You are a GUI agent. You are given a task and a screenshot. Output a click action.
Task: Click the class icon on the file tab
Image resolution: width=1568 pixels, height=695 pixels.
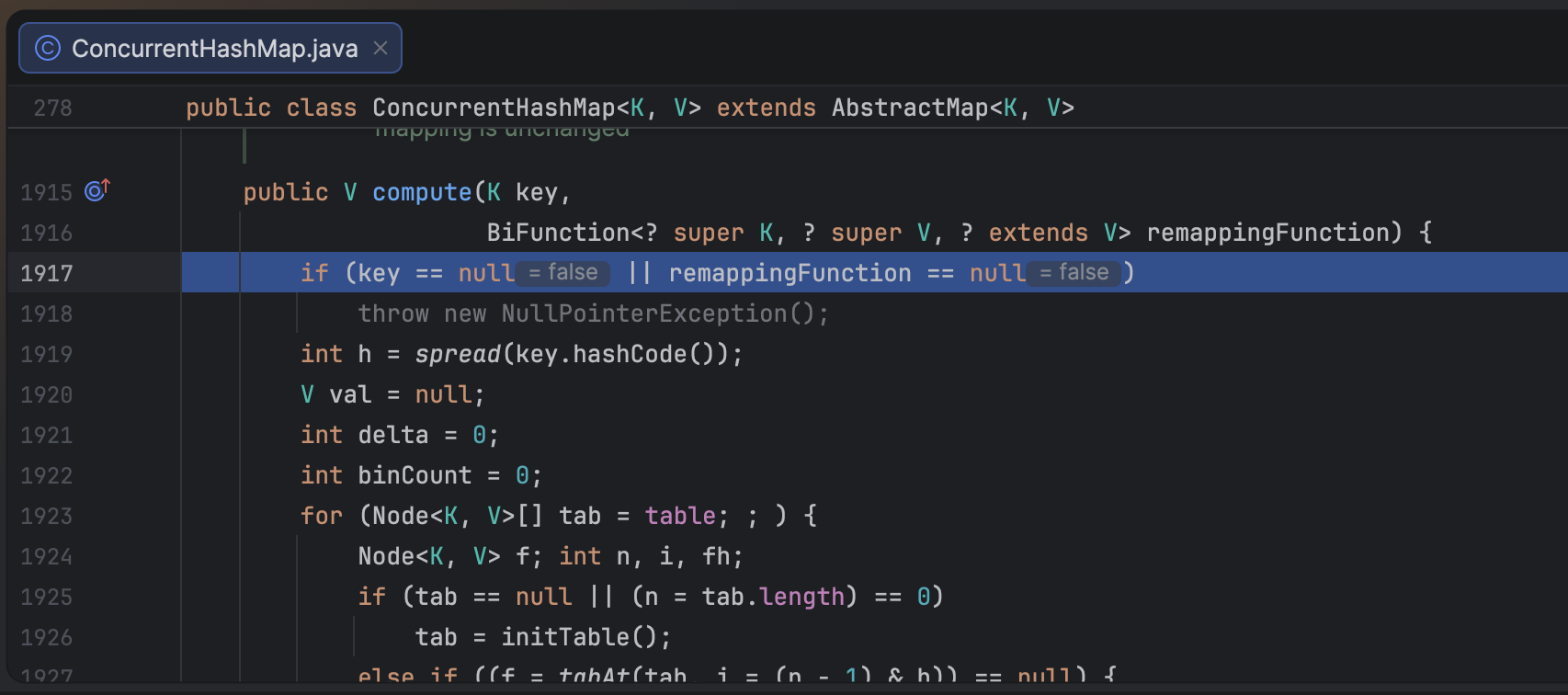[x=48, y=49]
